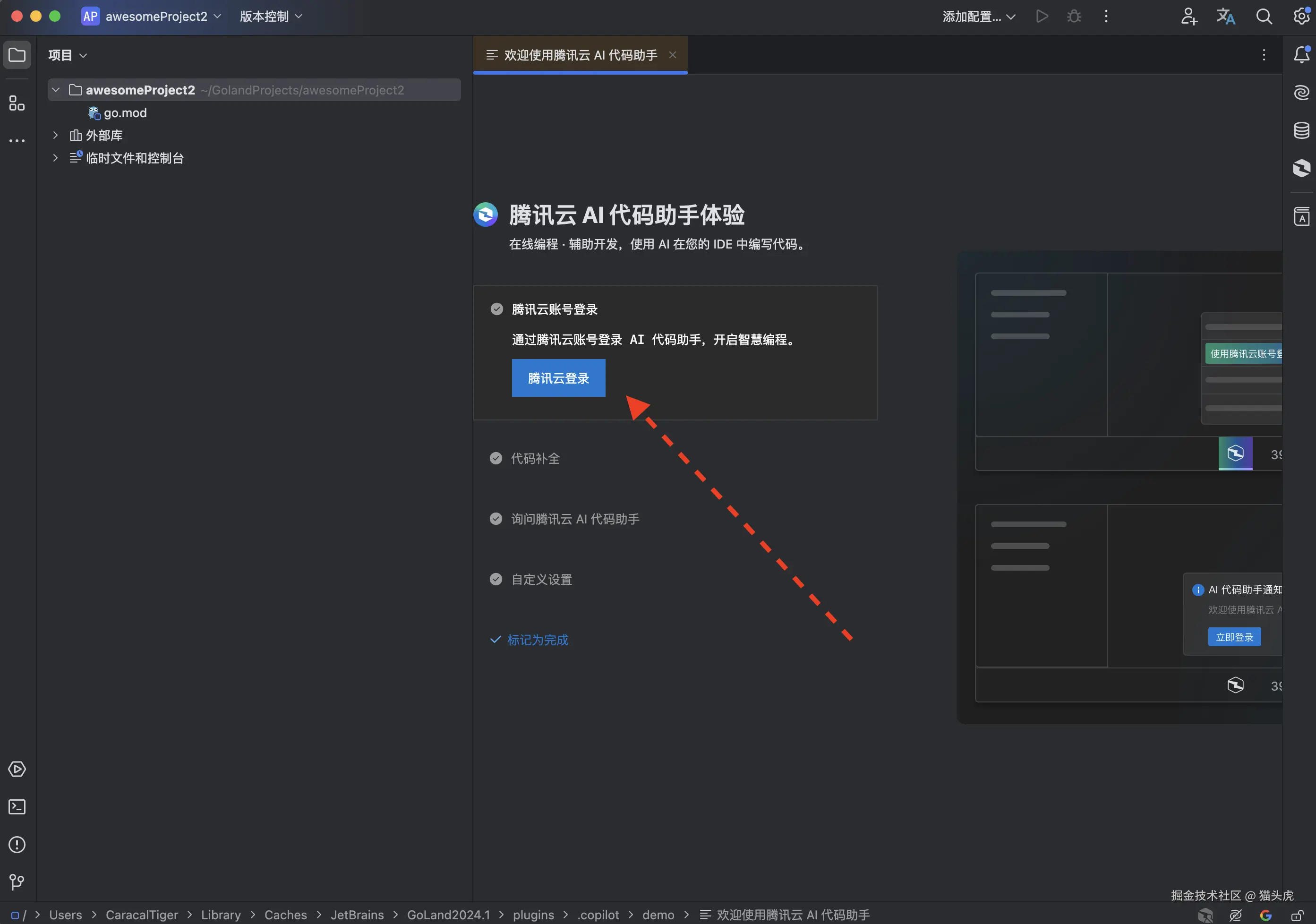This screenshot has width=1316, height=924.
Task: Click GoLand2024.1 in the breadcrumb path
Action: pos(448,915)
